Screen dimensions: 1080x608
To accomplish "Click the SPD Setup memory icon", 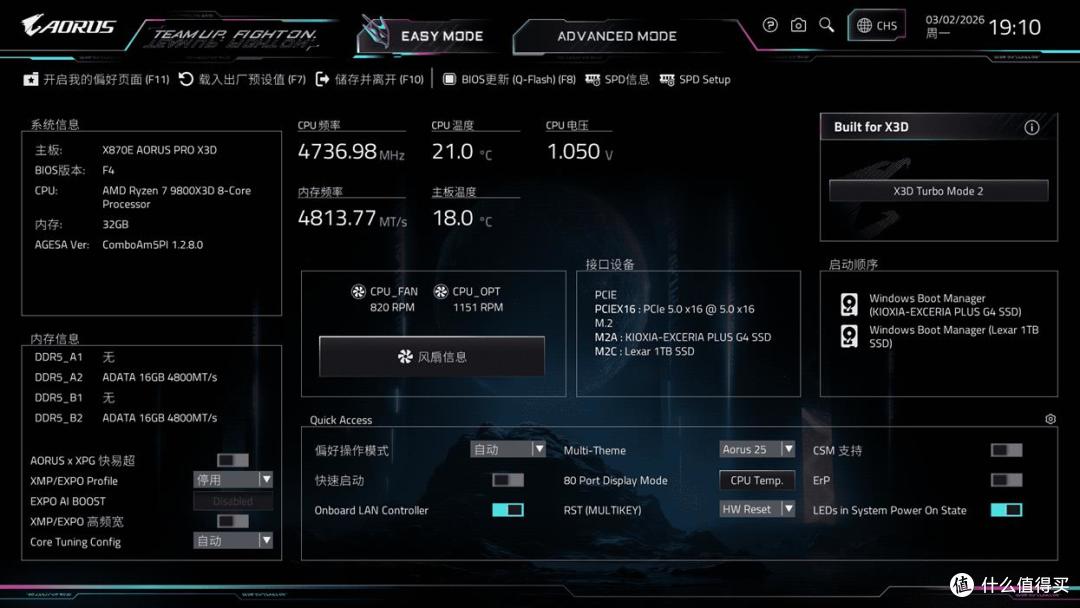I will tap(667, 80).
